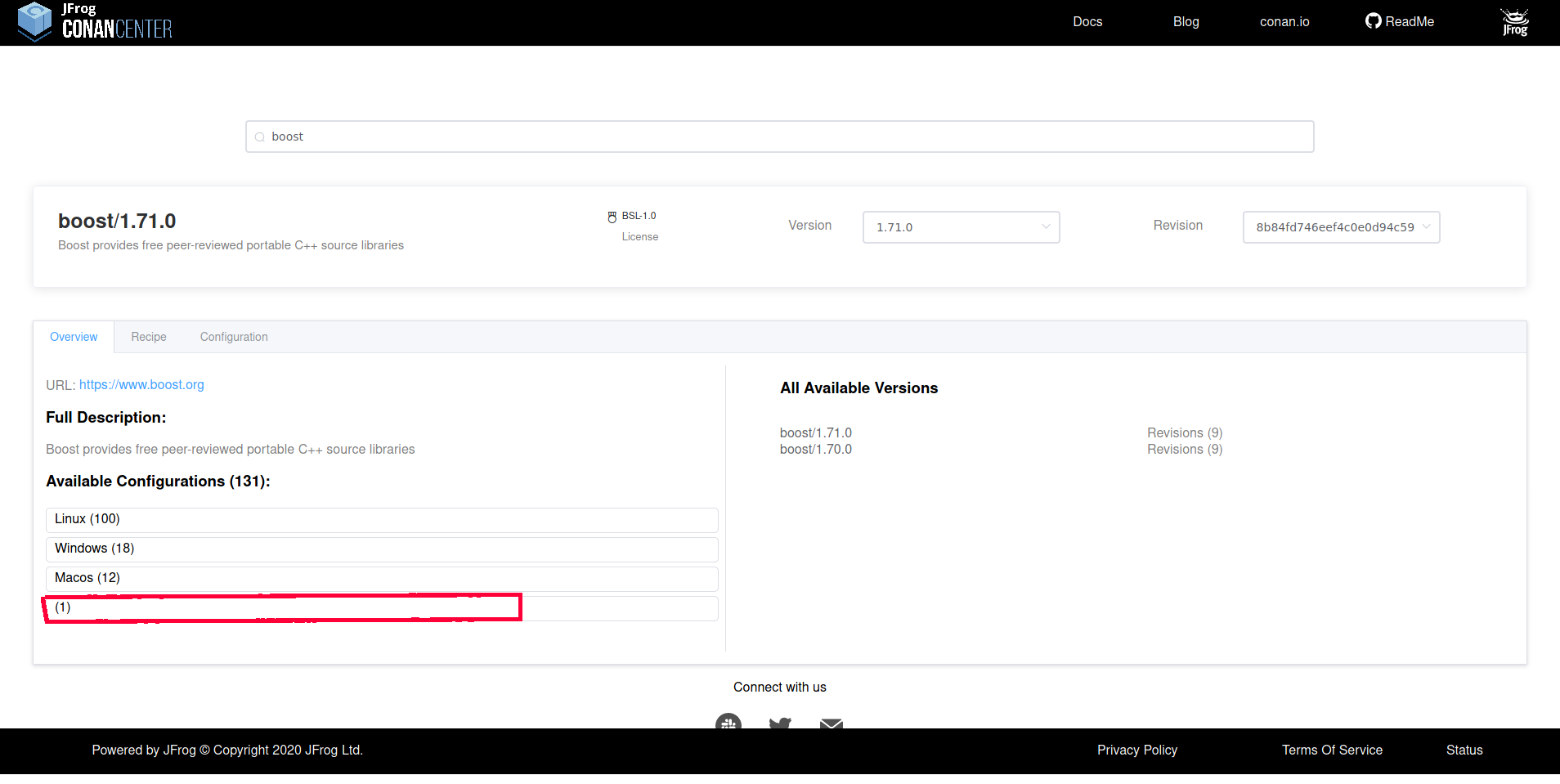The height and width of the screenshot is (784, 1560).
Task: Open the Slack connect icon
Action: (728, 721)
